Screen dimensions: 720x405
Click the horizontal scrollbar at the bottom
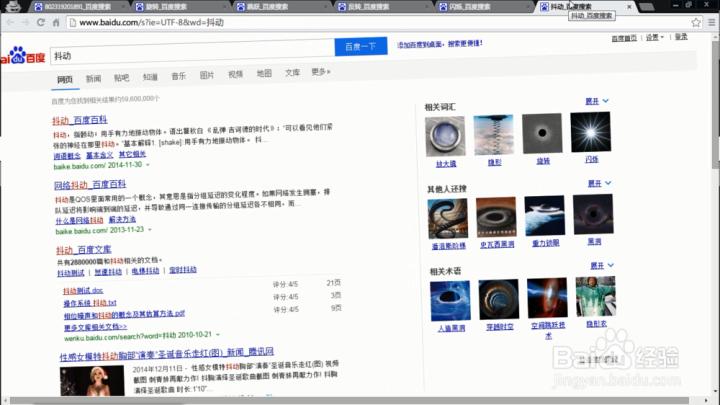point(349,400)
